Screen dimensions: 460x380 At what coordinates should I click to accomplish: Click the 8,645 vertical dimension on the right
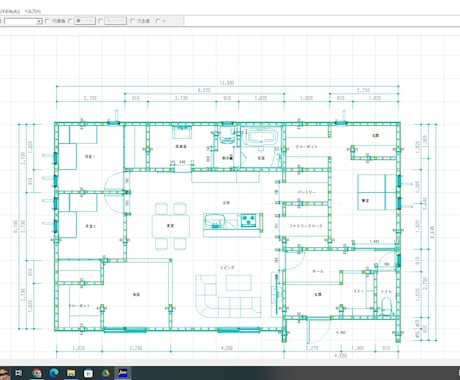coord(432,232)
